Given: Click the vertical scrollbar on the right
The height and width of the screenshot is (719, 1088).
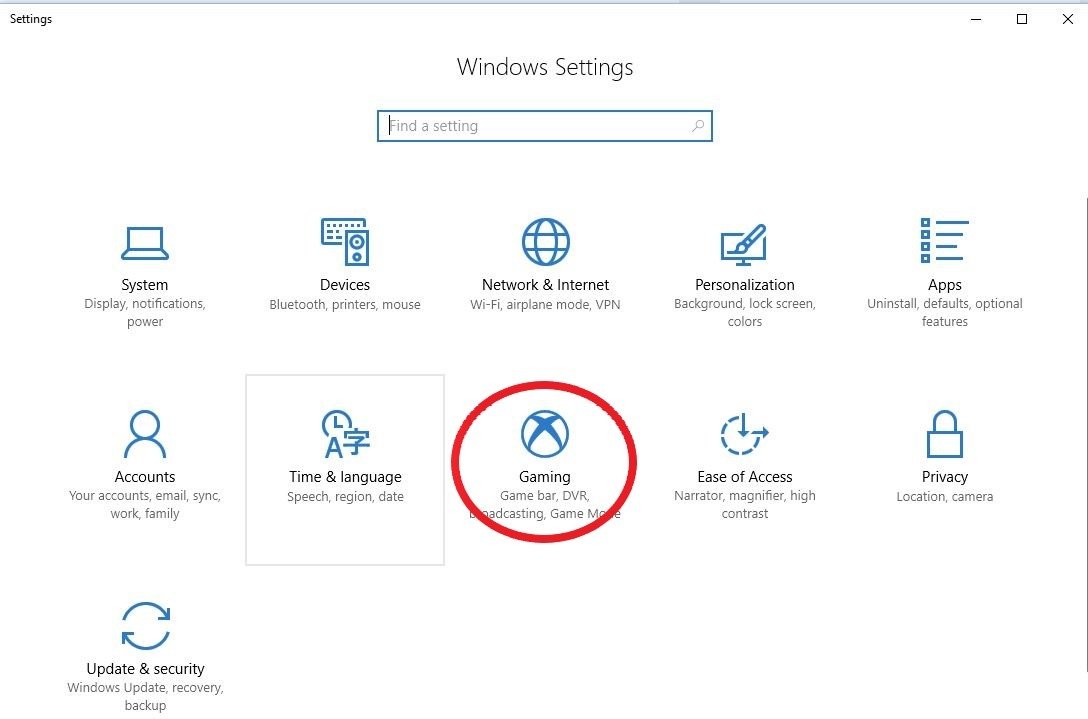Looking at the screenshot, I should (x=1086, y=434).
